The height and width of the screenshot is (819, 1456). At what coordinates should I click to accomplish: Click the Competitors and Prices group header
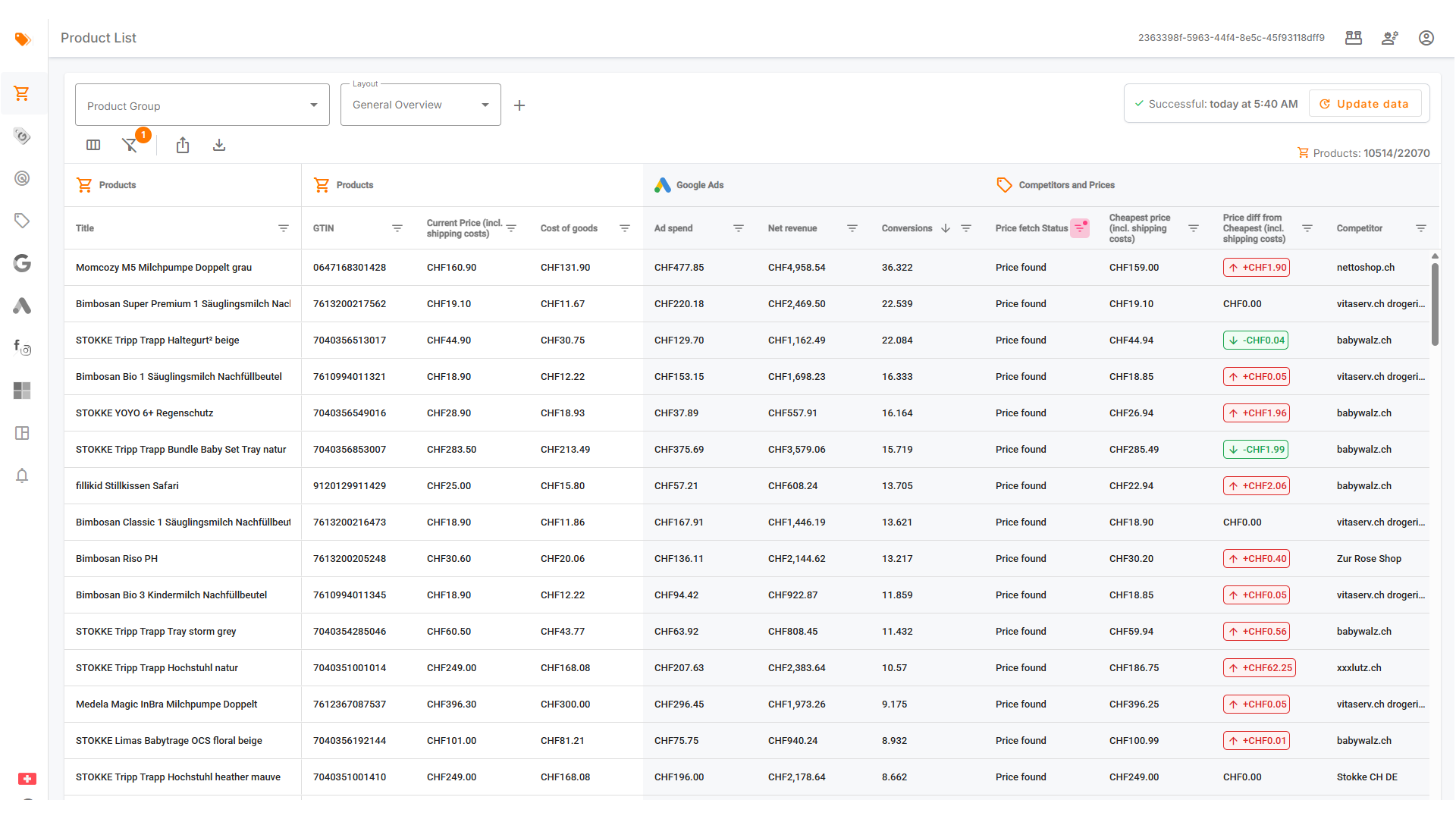pos(1056,185)
